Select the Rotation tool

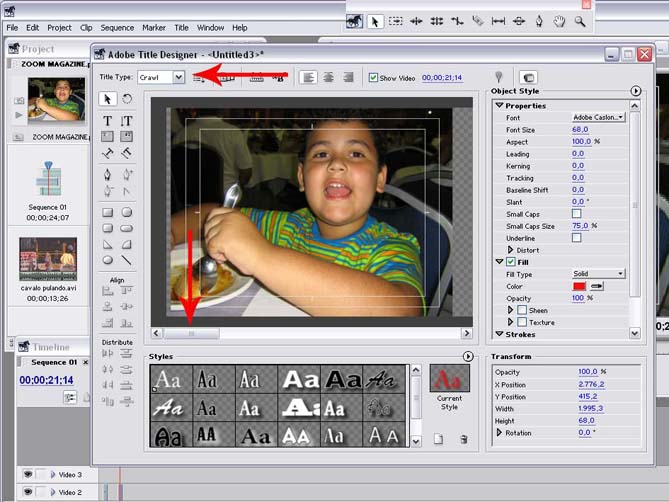coord(127,99)
